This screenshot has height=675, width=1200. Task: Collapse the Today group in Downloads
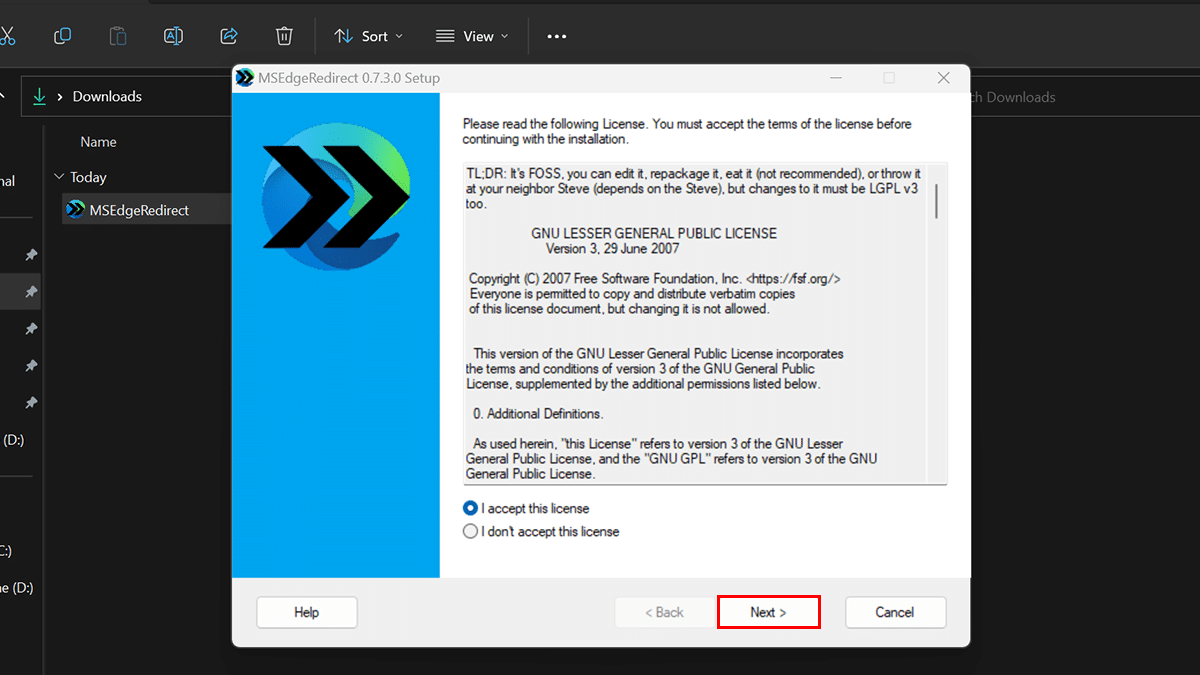tap(59, 177)
